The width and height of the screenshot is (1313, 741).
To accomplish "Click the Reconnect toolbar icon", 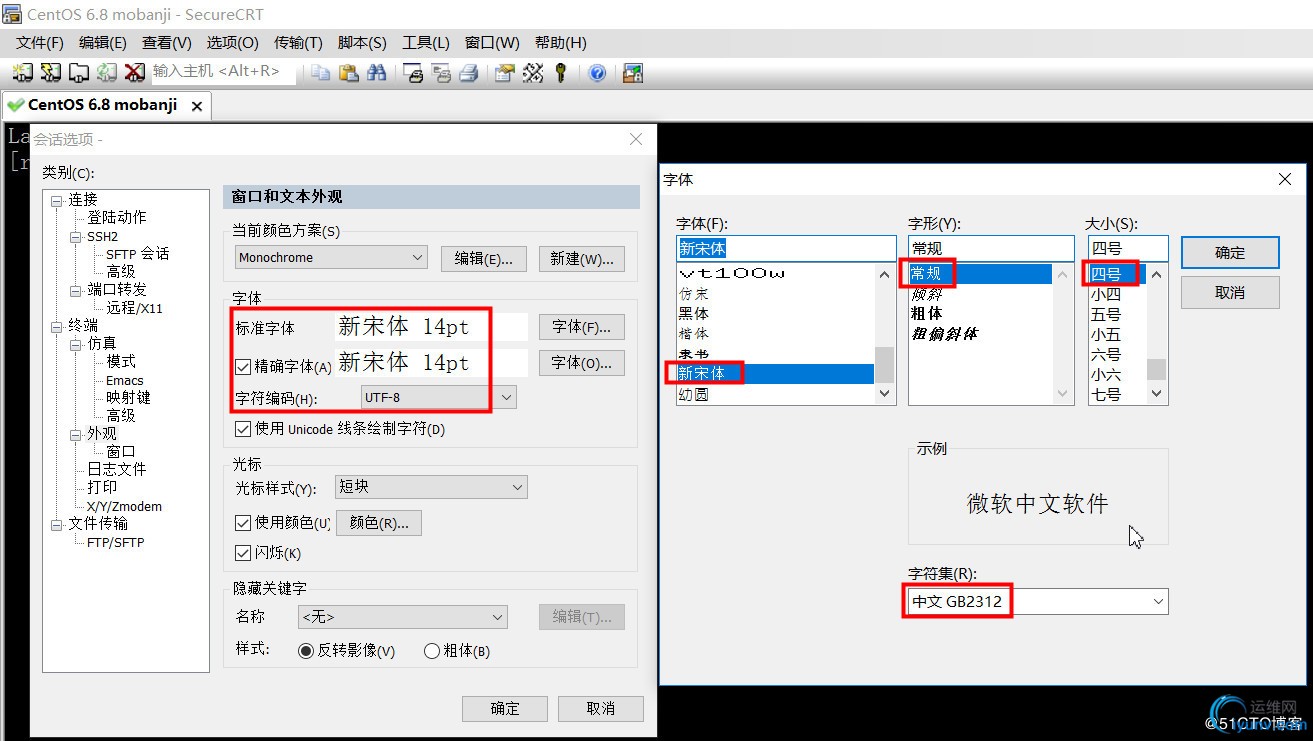I will click(106, 72).
